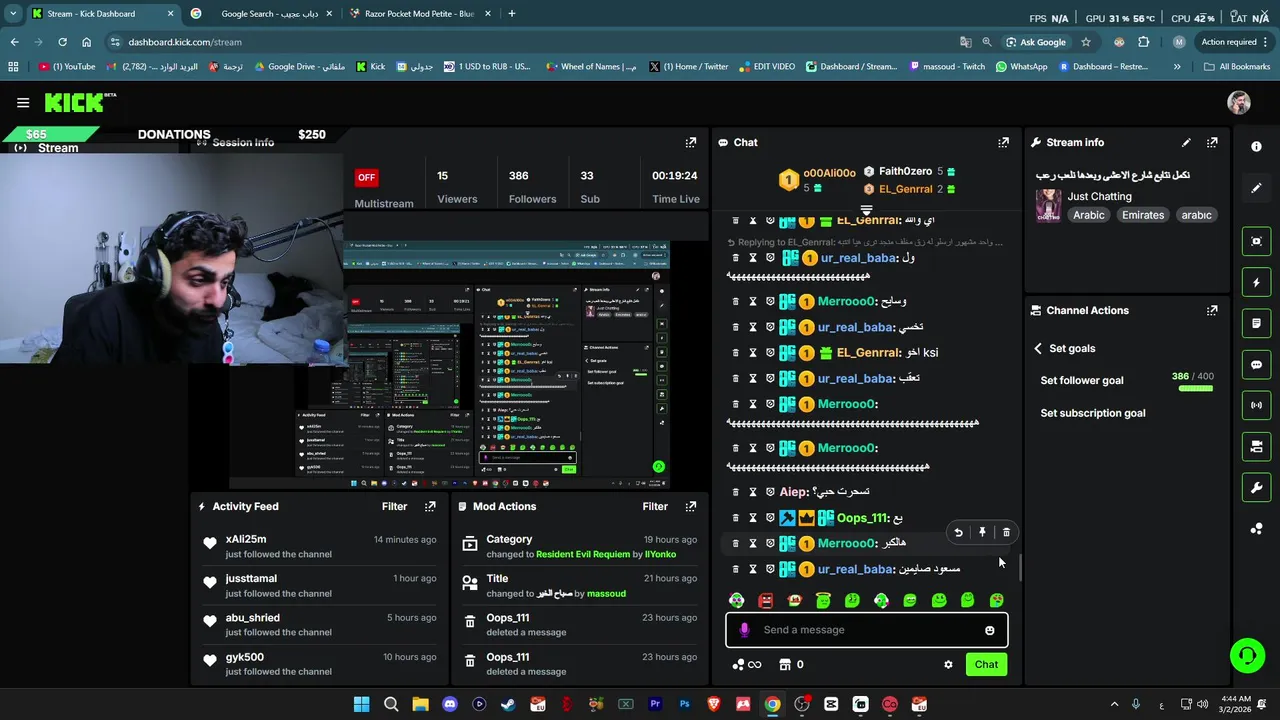Delete Merrooo0's hovered message with trash icon
Screen dimensions: 1280x720
[x=1006, y=533]
